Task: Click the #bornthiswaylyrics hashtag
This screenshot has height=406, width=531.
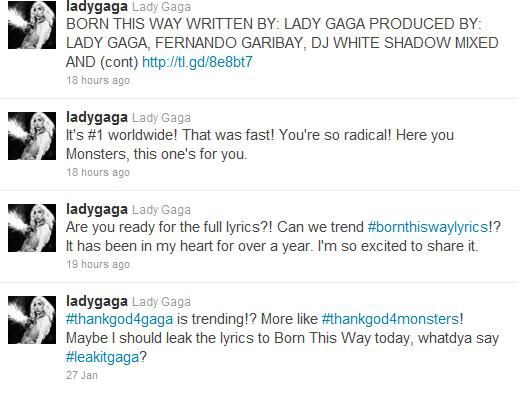Action: tap(428, 227)
